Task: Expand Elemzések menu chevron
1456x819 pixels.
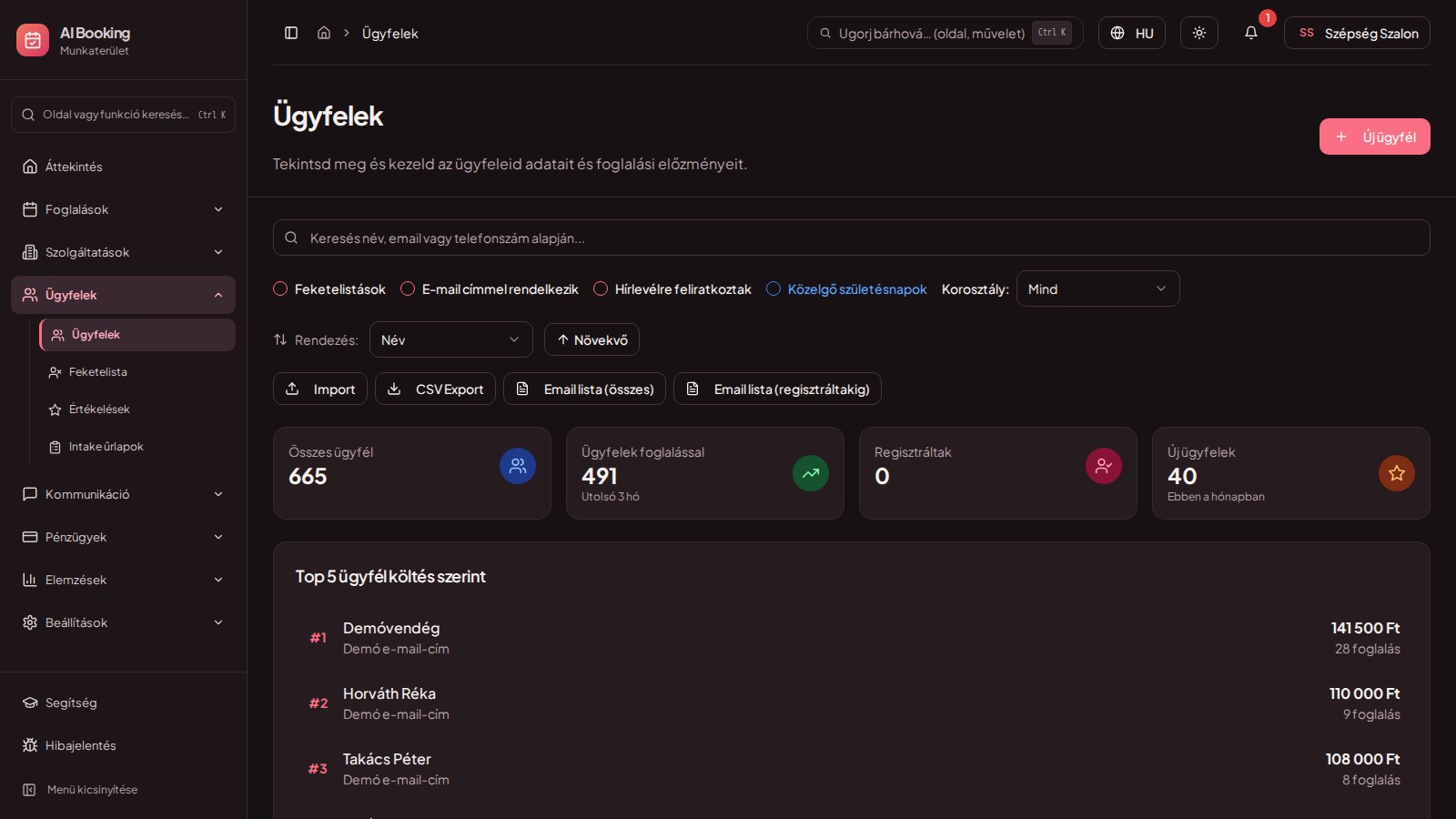Action: coord(218,580)
